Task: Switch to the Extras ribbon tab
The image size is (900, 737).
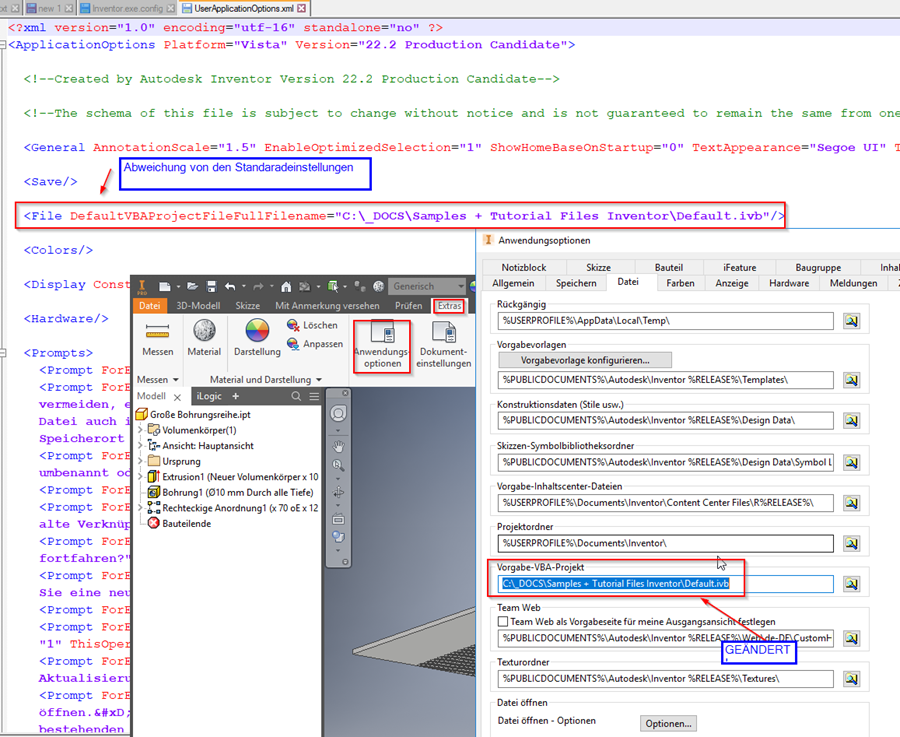Action: tap(449, 306)
